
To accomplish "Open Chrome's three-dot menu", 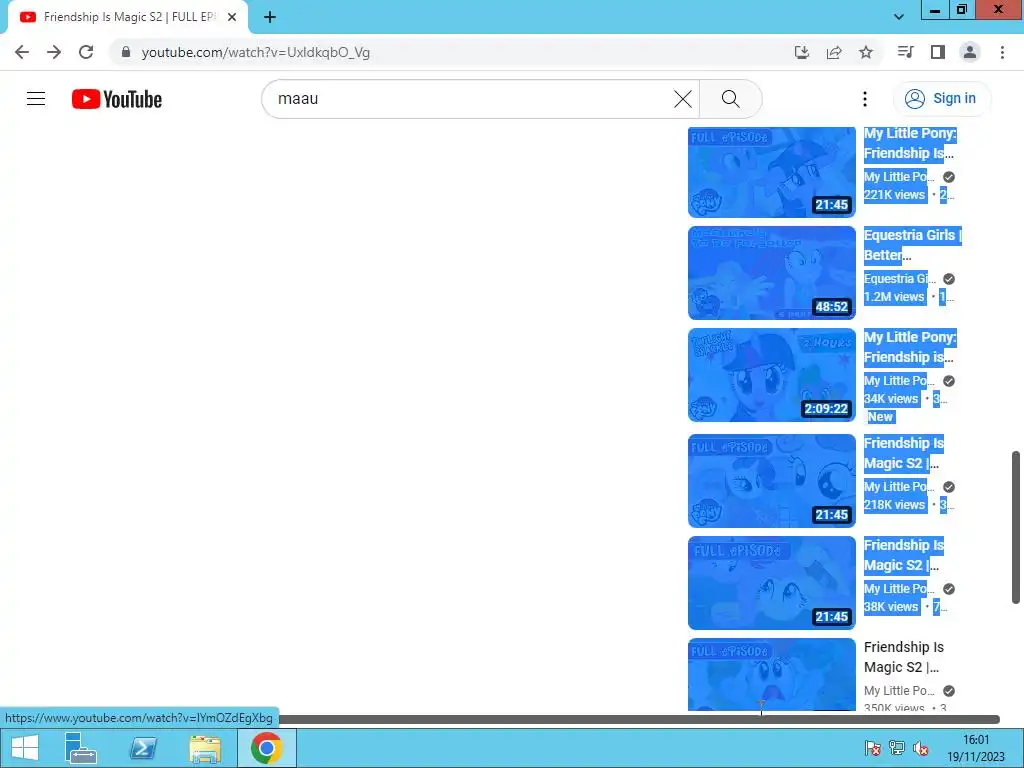I will click(x=1002, y=52).
